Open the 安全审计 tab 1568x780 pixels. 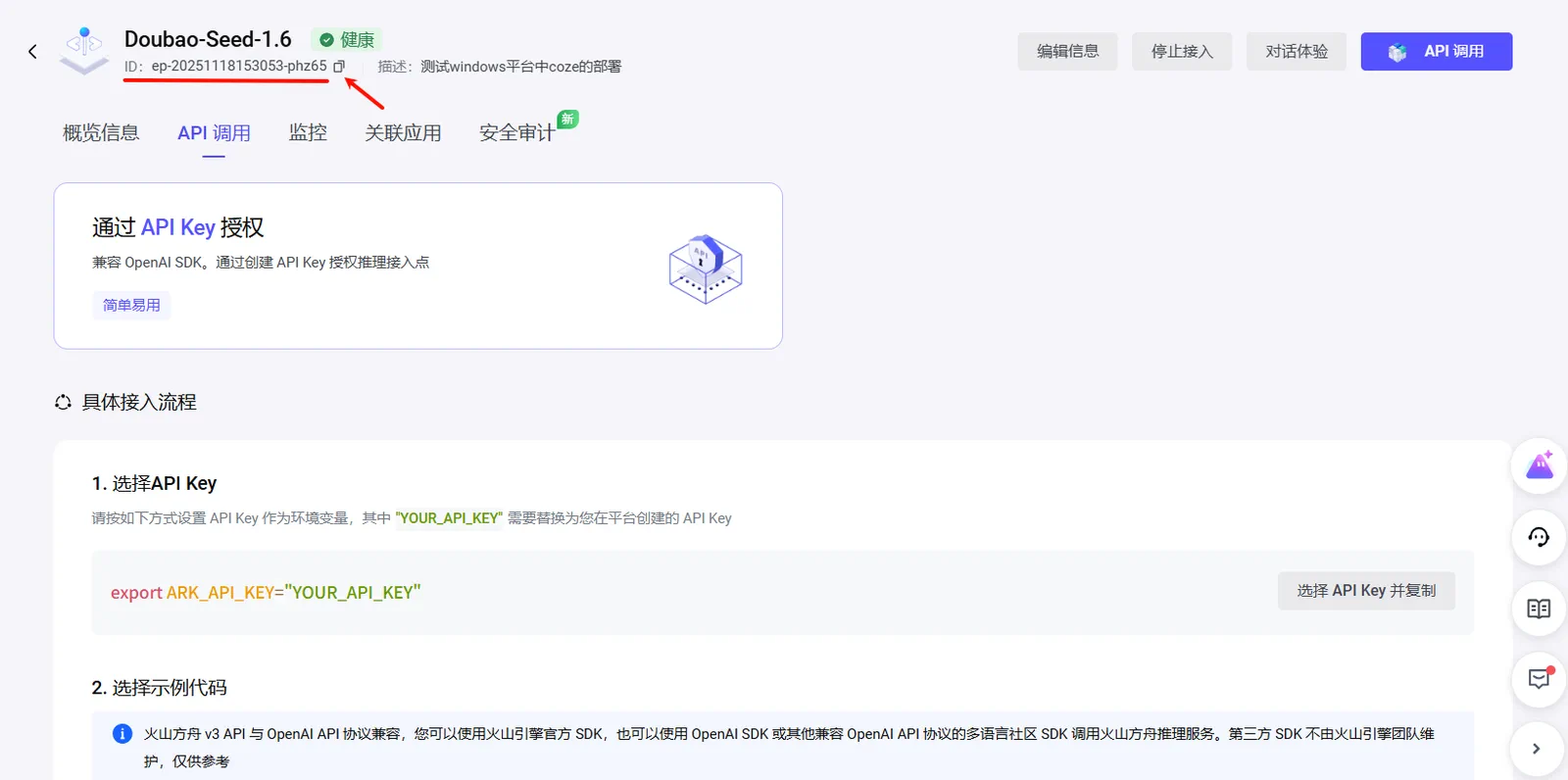[516, 133]
